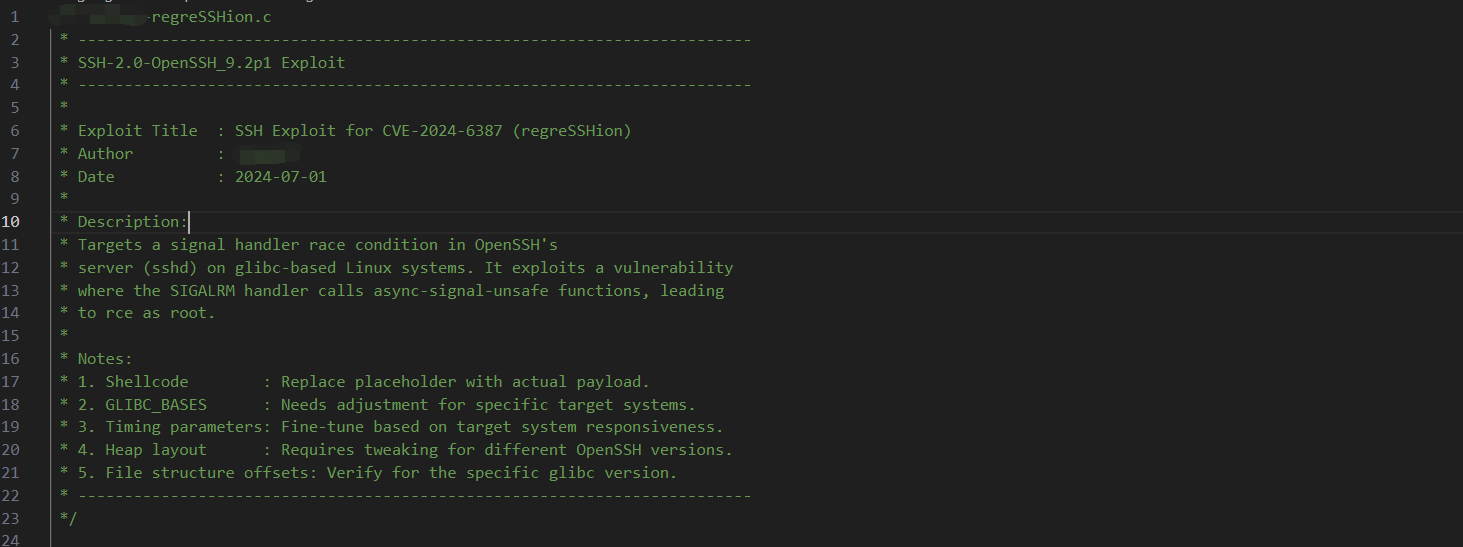Click line number 24 in the gutter
This screenshot has height=547, width=1463.
click(13, 541)
